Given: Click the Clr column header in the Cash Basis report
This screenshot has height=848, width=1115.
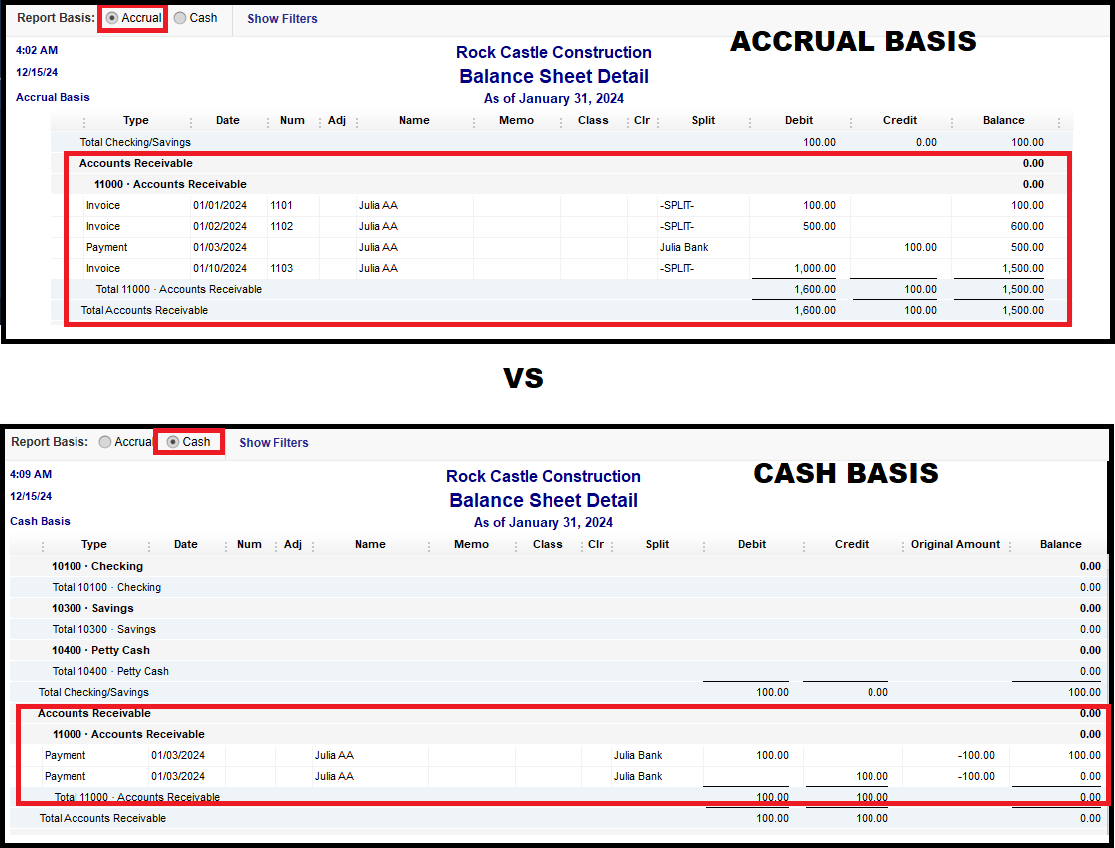Looking at the screenshot, I should click(x=596, y=544).
